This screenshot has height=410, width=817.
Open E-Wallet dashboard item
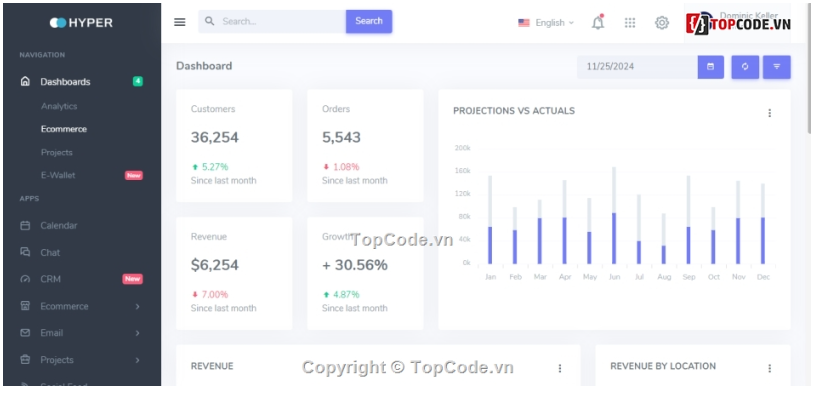58,175
